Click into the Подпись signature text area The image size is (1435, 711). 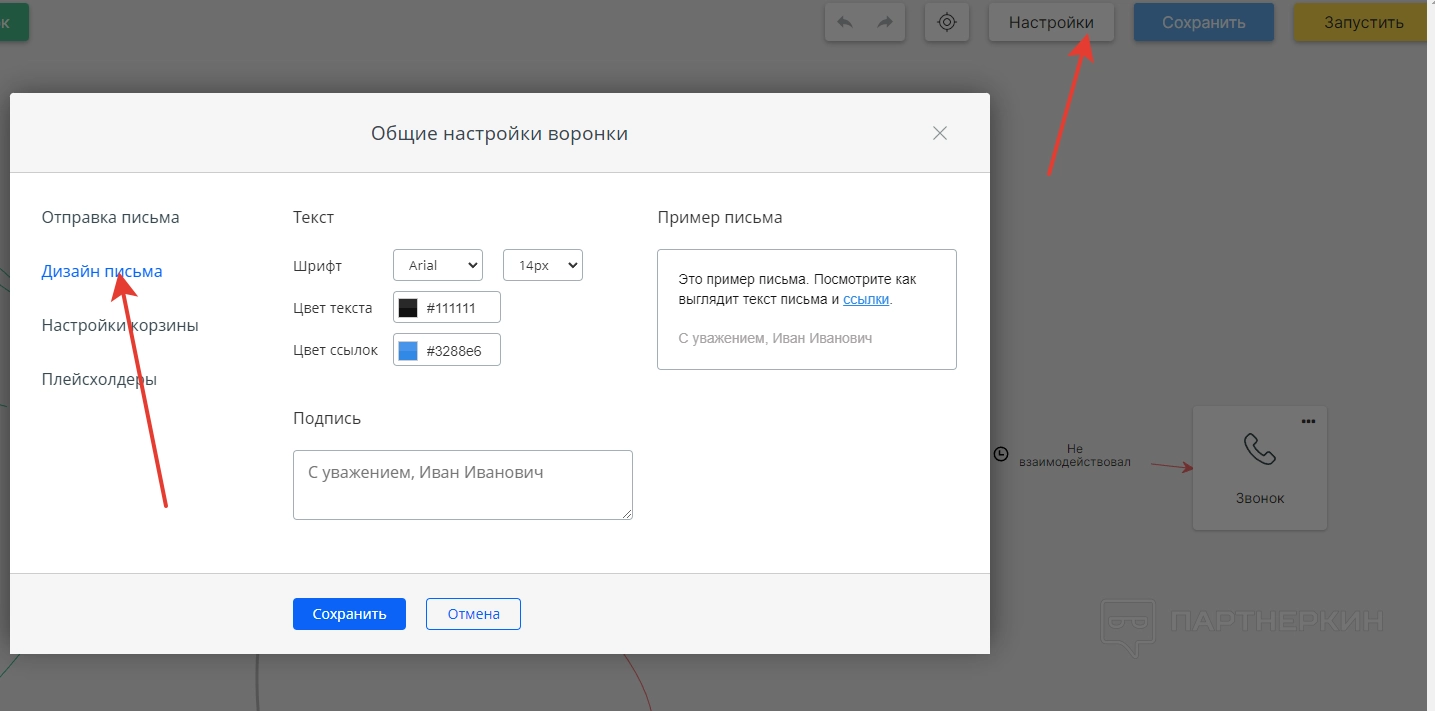[462, 485]
